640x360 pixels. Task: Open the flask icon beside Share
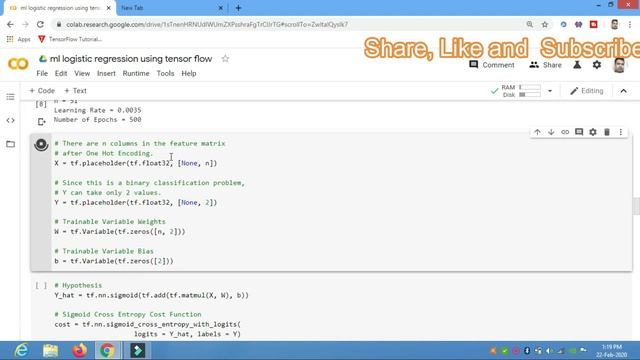577,65
